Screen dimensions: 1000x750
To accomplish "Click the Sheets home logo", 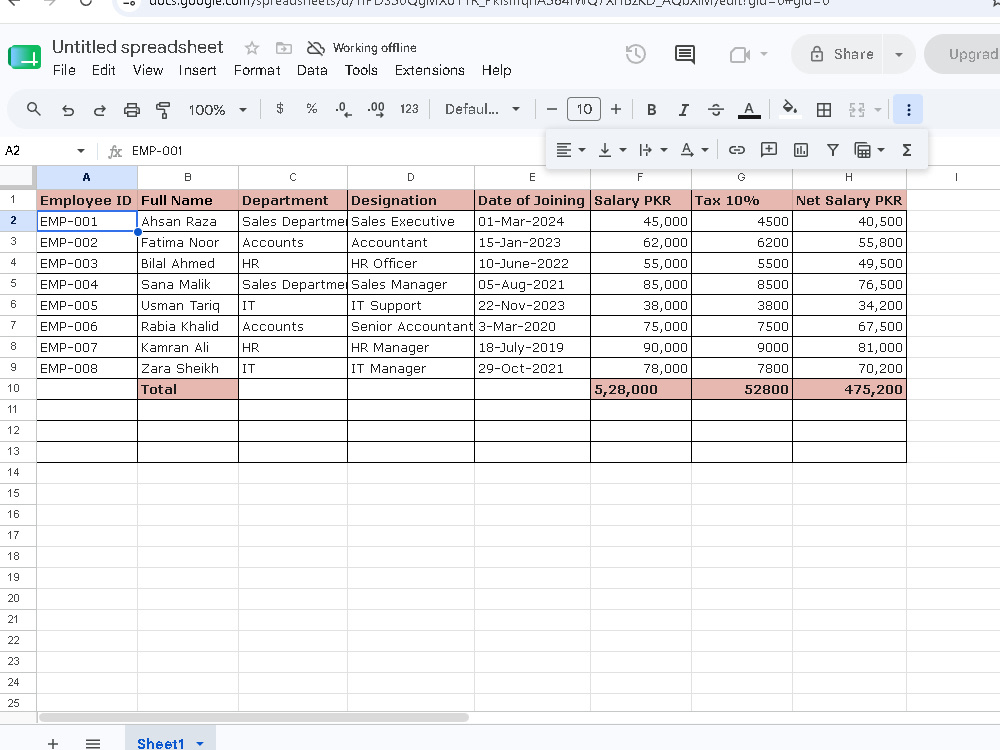I will coord(24,57).
